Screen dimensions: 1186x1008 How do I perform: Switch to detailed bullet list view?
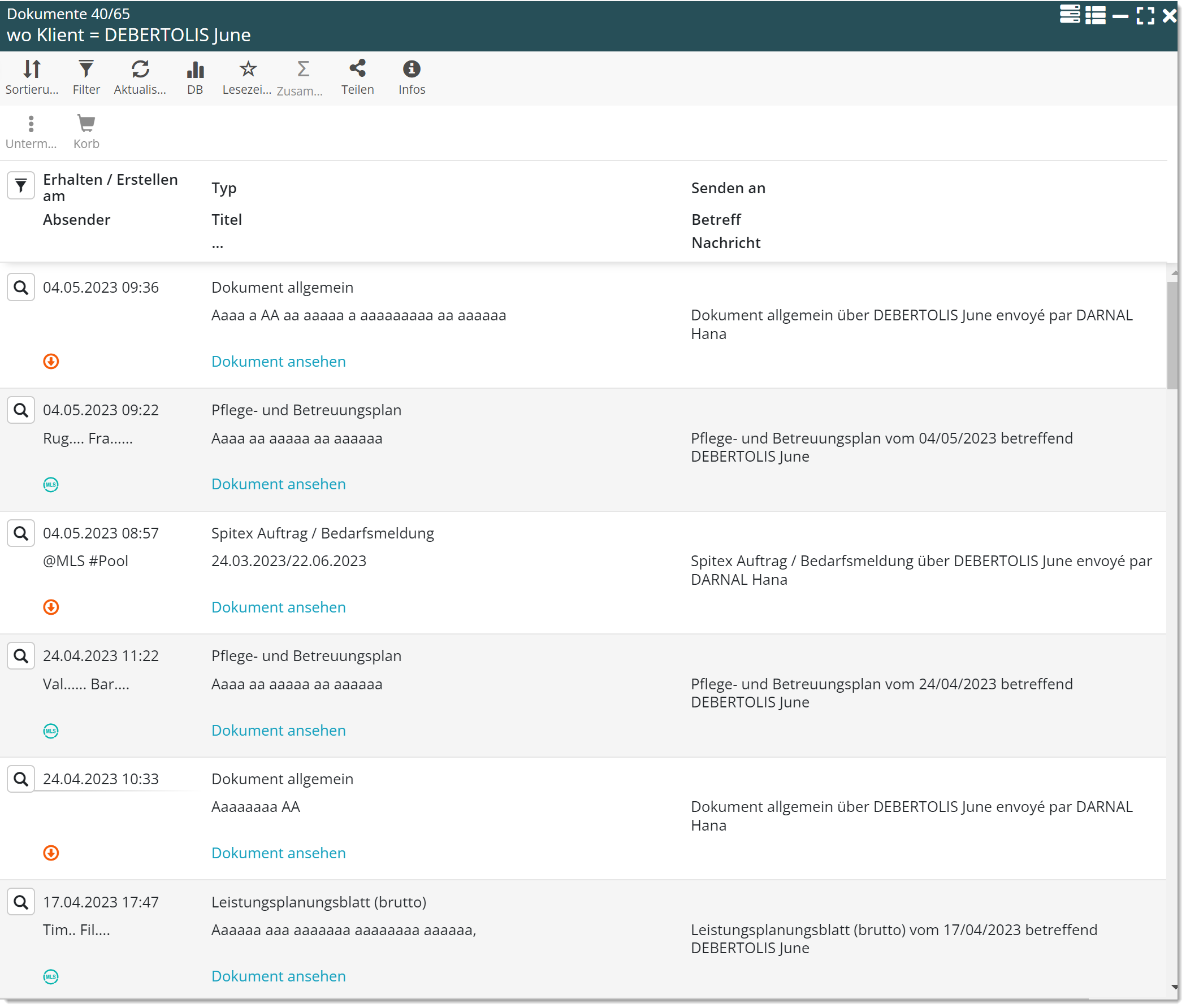pyautogui.click(x=1095, y=15)
